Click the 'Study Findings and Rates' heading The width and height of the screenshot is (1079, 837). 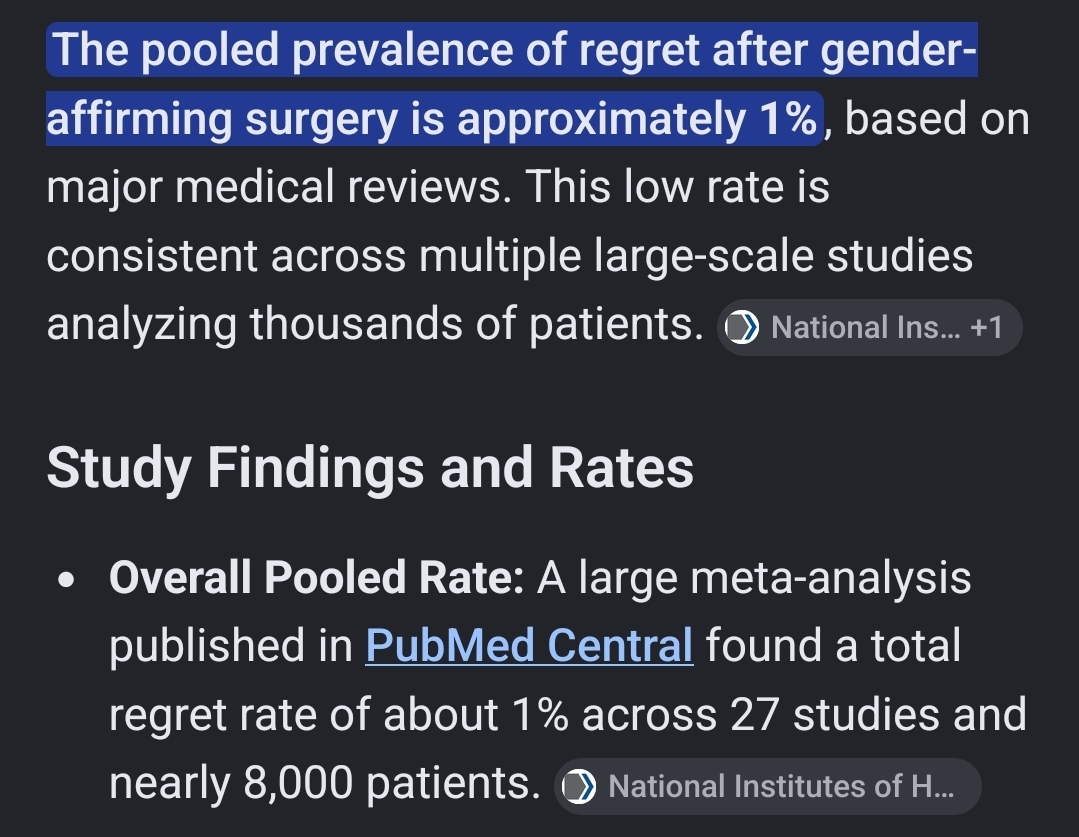click(370, 467)
